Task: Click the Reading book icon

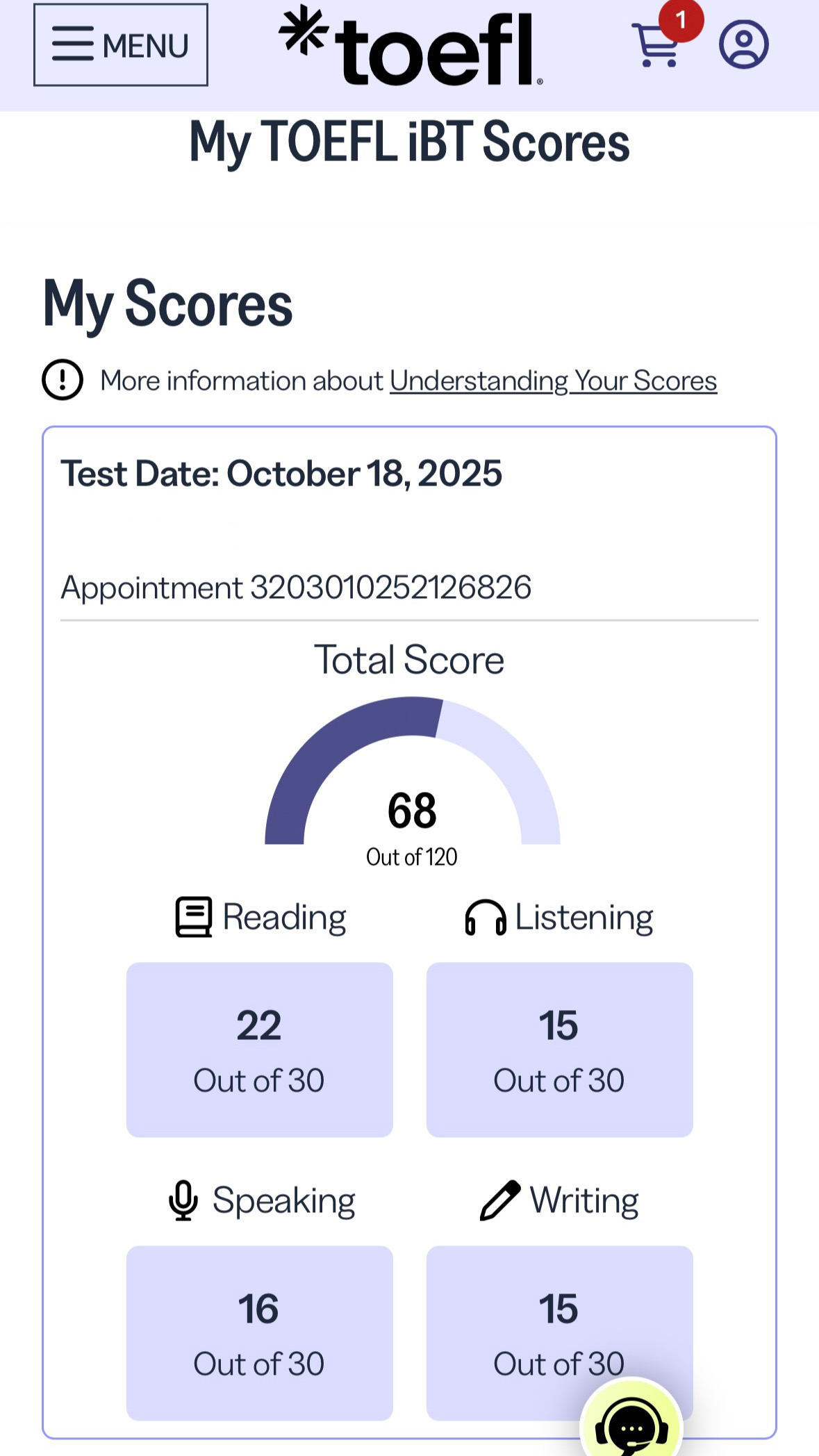Action: pos(193,917)
